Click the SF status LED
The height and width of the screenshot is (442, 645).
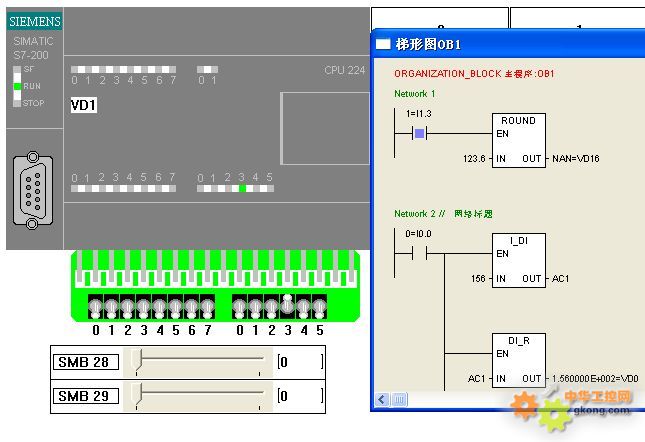pos(17,69)
